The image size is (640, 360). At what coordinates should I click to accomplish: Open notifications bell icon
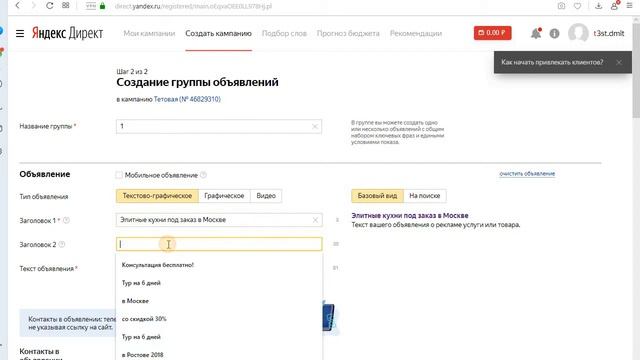(536, 33)
